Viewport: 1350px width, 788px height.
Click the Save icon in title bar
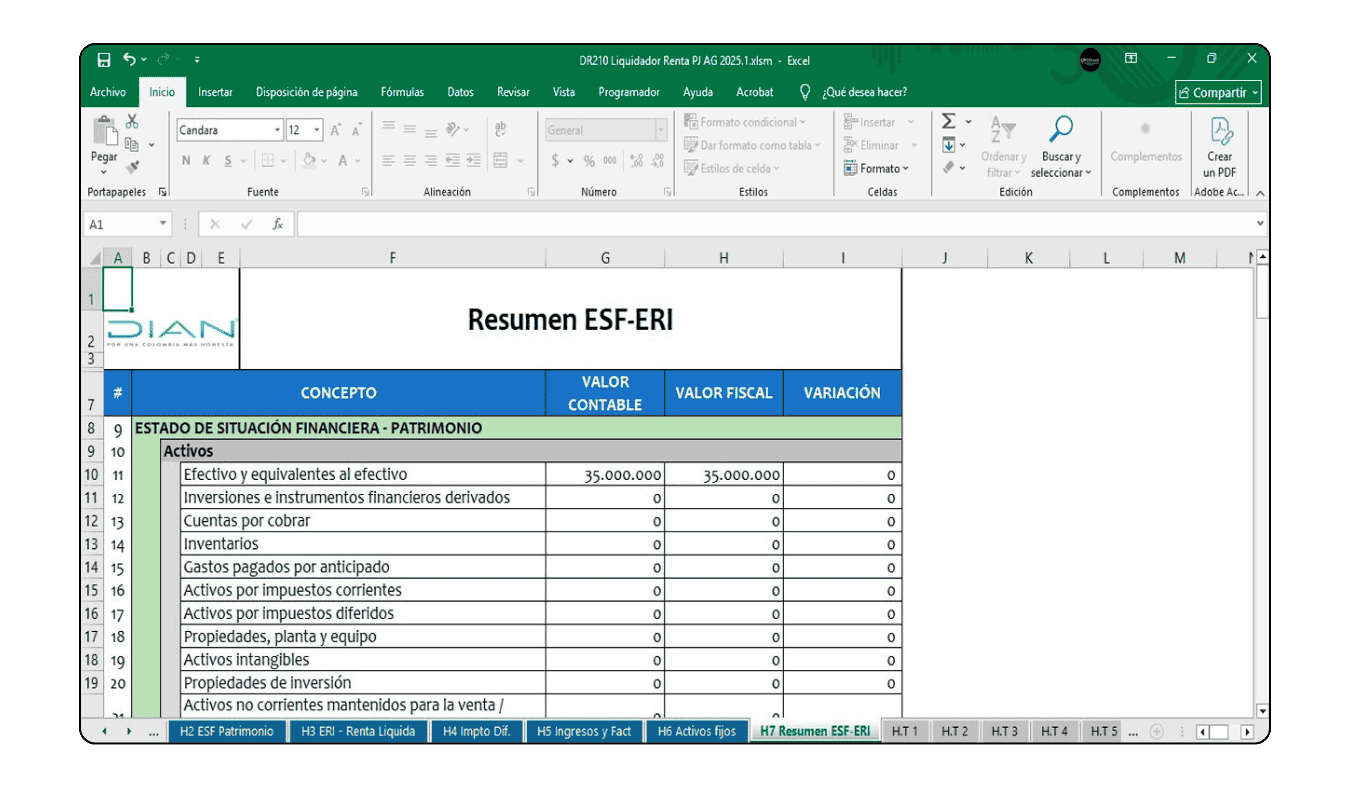tap(104, 60)
